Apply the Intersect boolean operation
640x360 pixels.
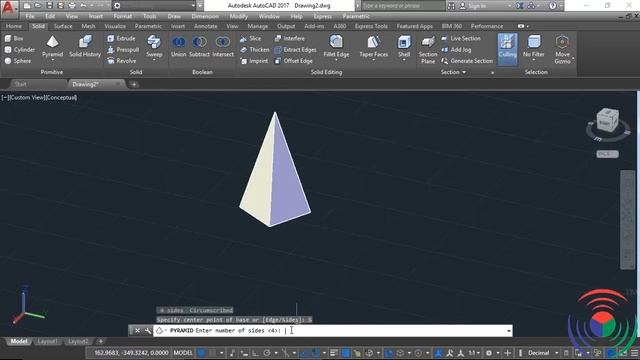coord(223,46)
